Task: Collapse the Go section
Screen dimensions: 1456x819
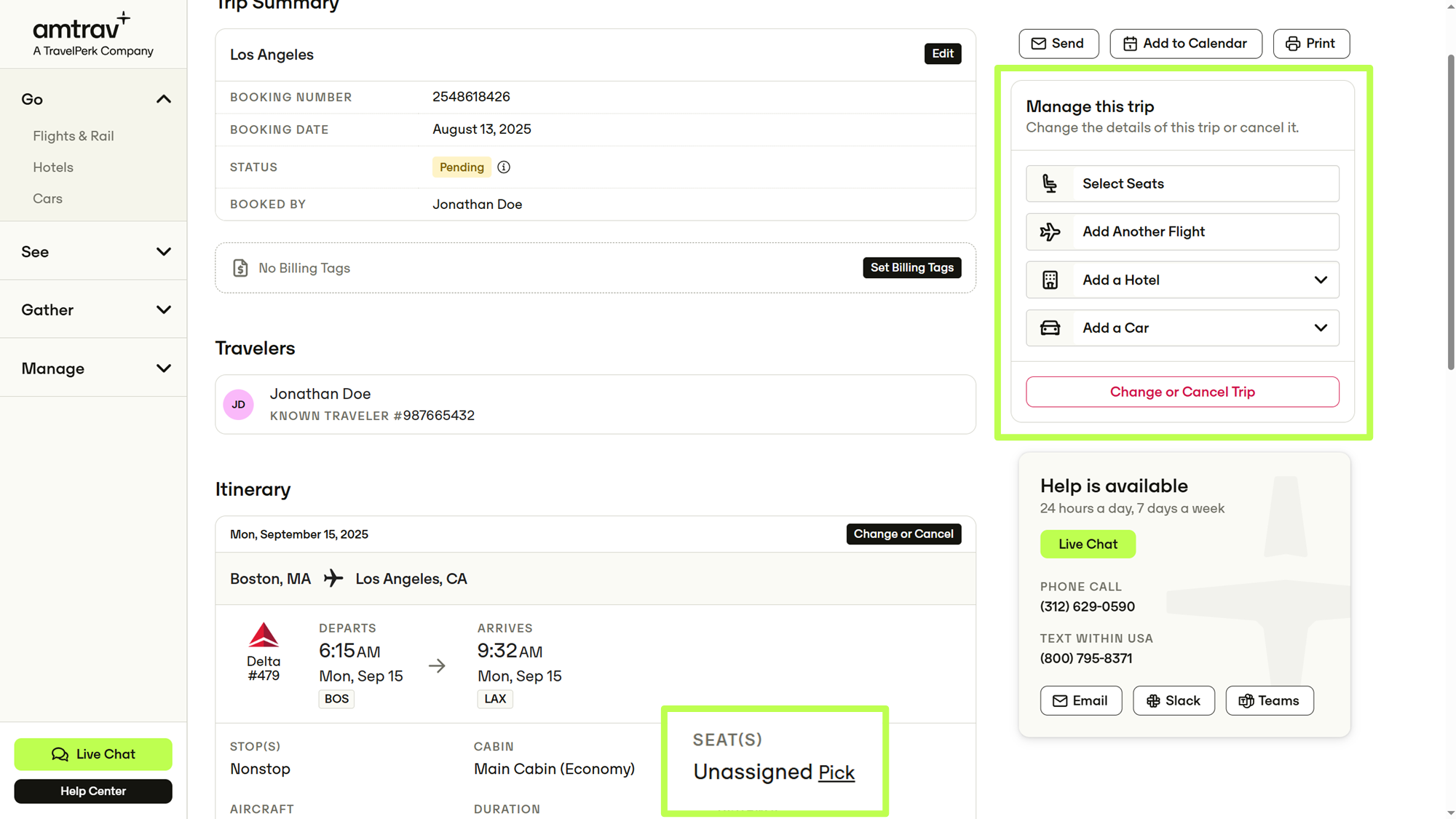Action: (x=164, y=99)
